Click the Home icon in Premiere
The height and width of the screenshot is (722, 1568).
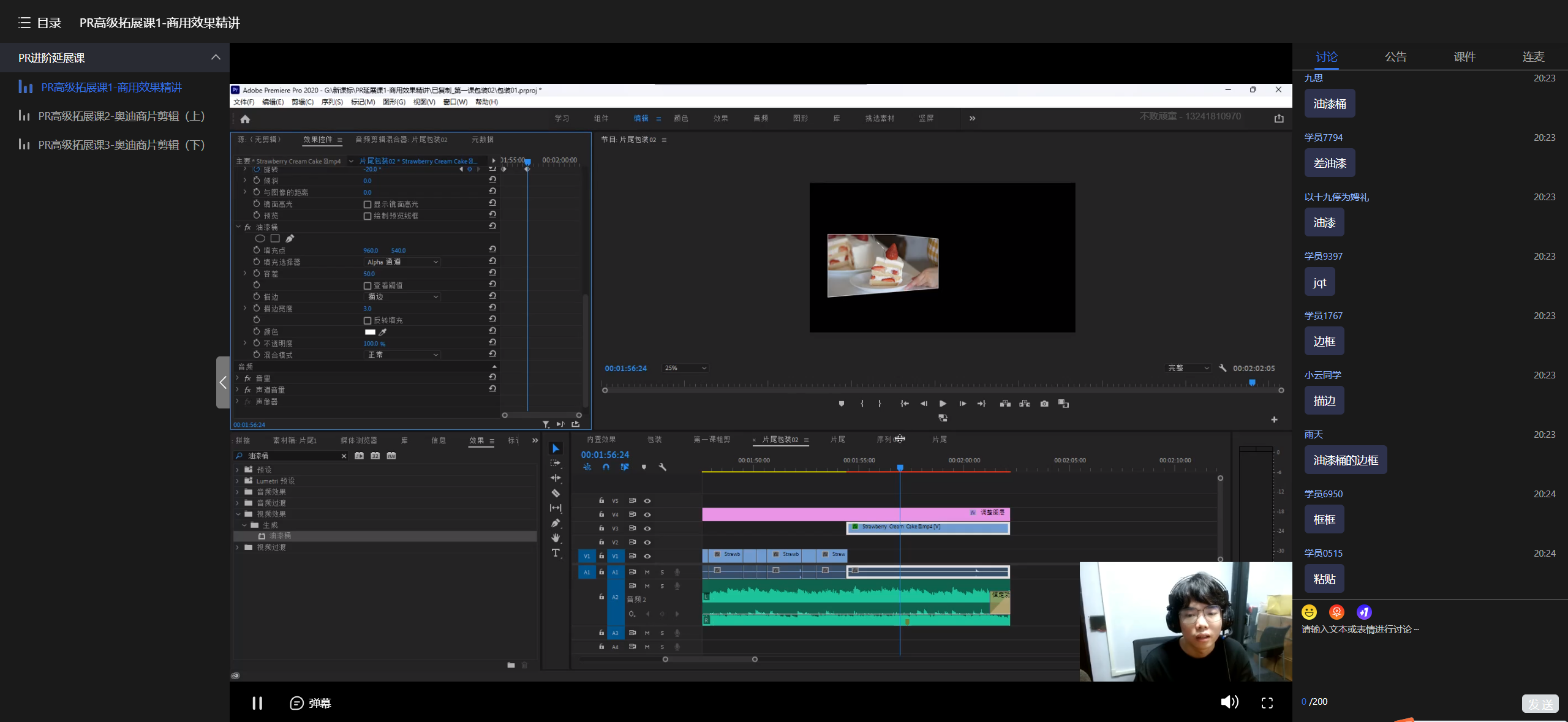point(245,119)
